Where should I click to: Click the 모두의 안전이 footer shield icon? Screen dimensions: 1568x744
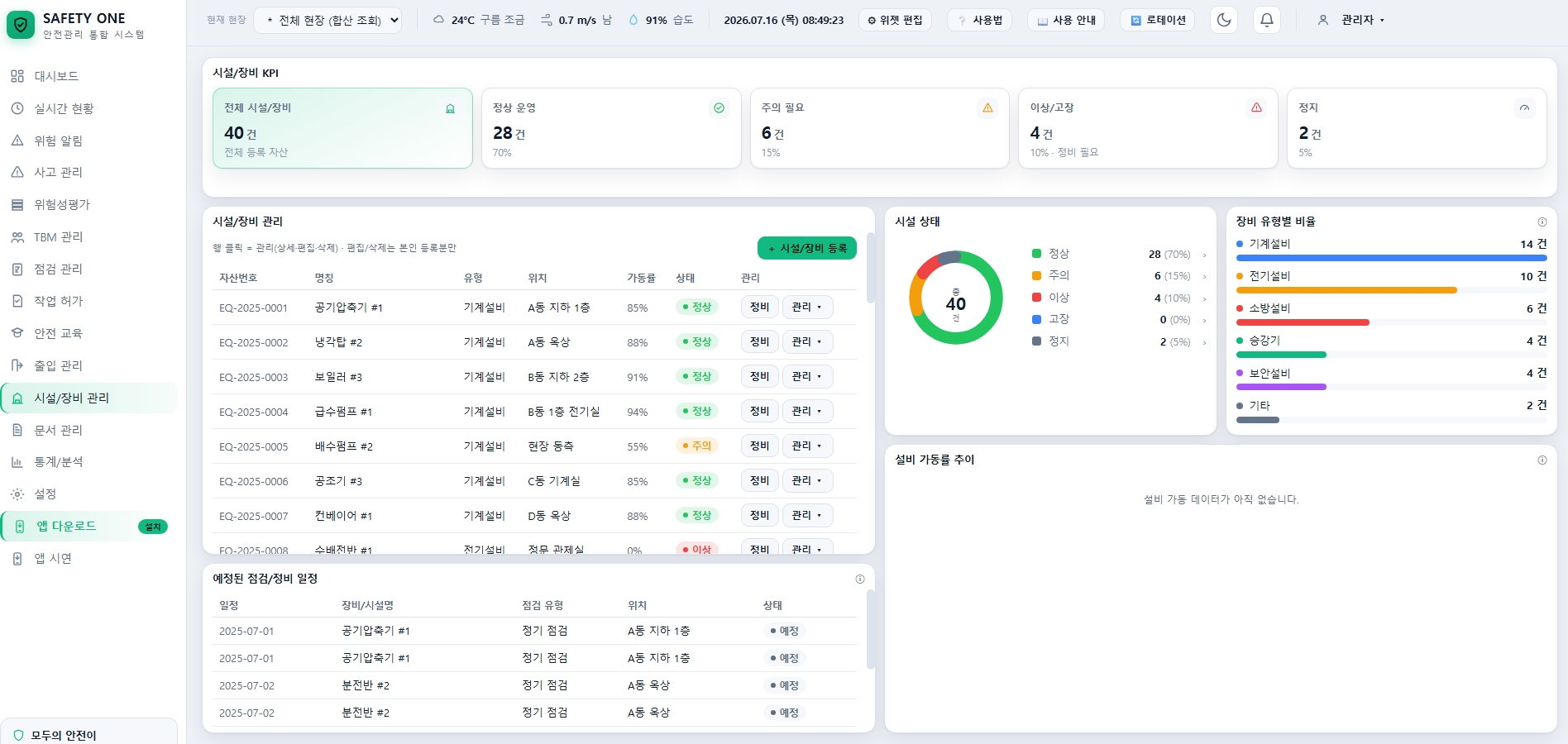point(19,735)
